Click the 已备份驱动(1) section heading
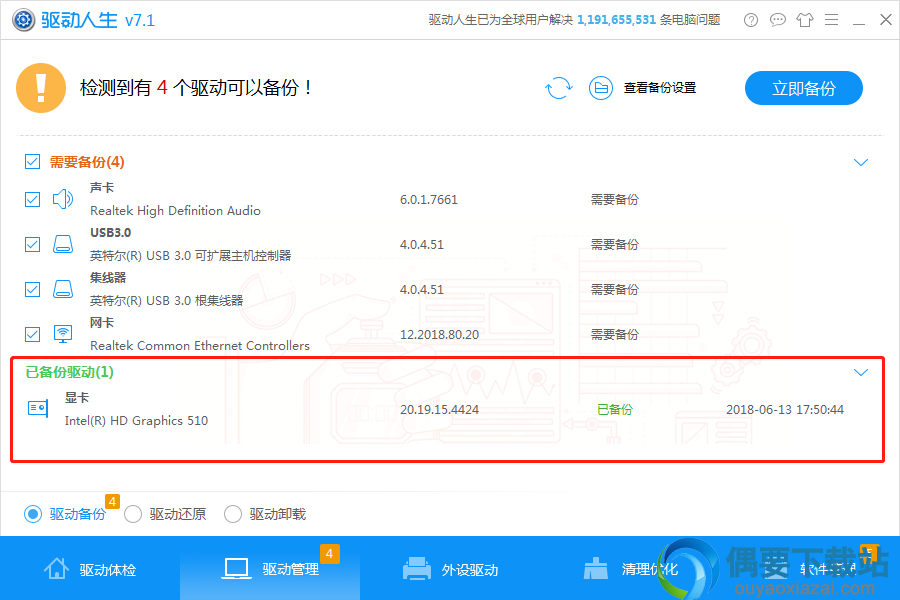Viewport: 900px width, 600px height. pyautogui.click(x=69, y=372)
